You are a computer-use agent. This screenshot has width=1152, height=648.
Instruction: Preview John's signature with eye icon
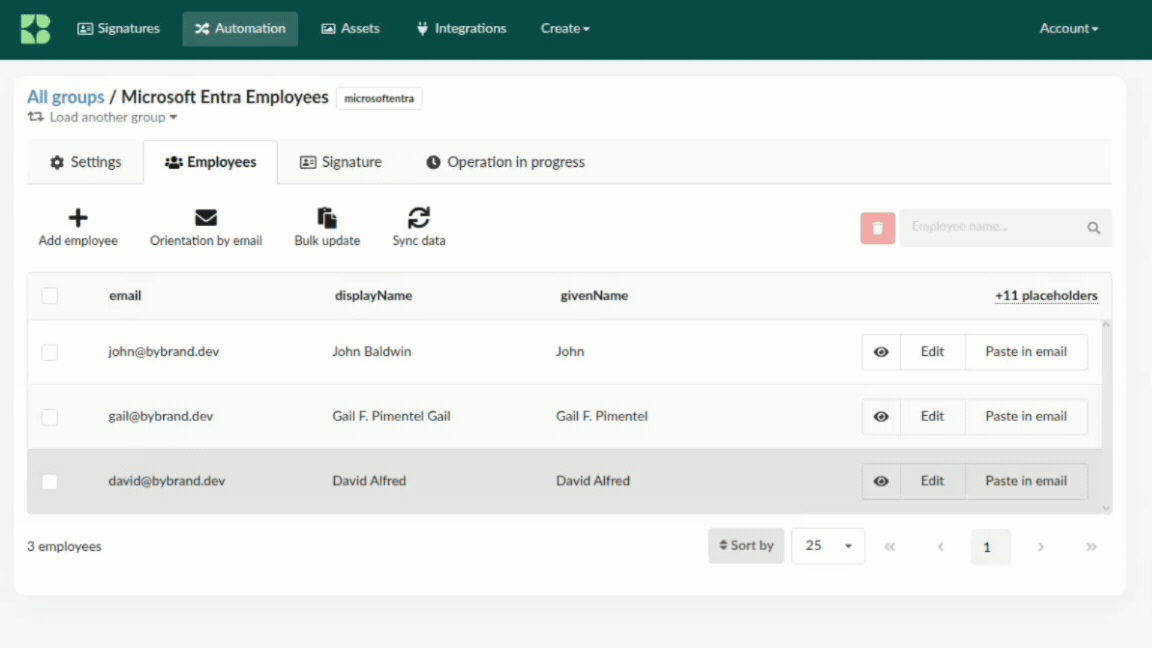(x=881, y=352)
